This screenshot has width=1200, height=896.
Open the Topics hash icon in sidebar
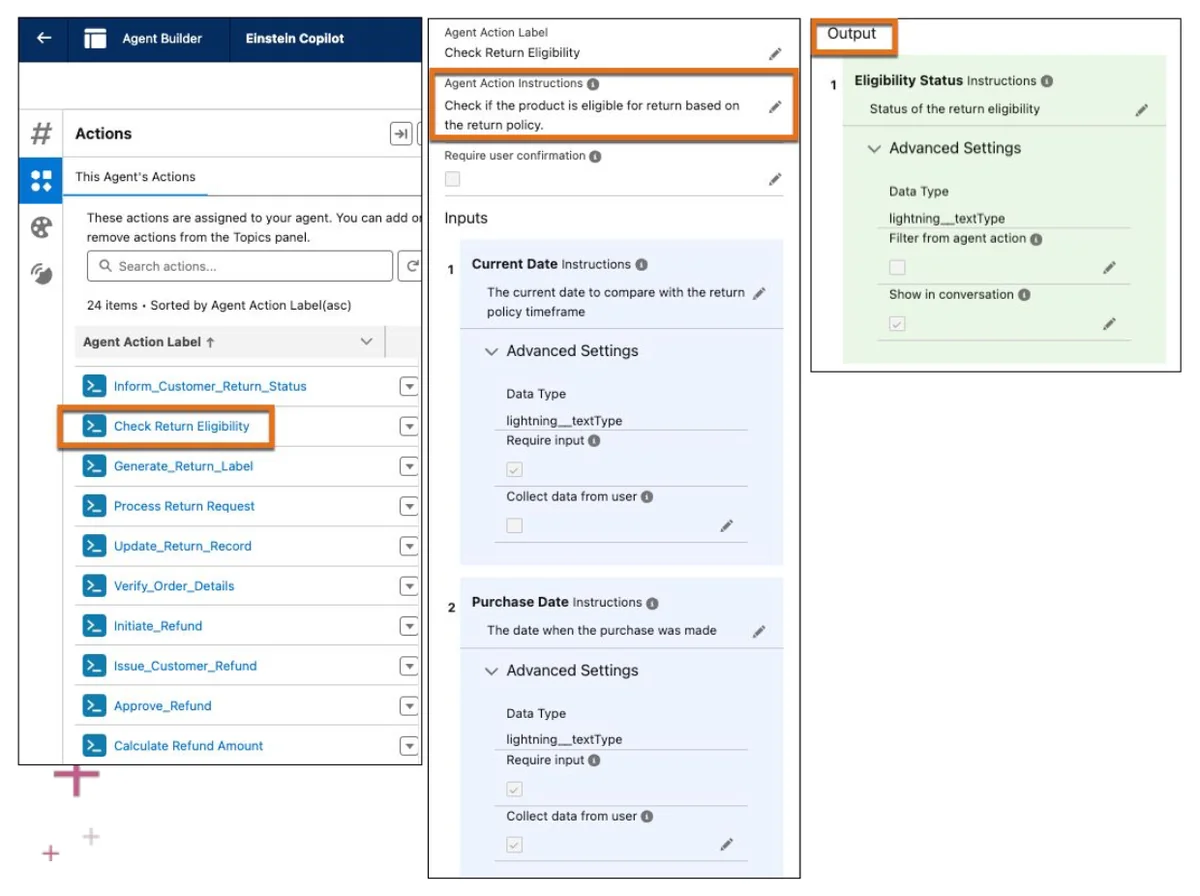pyautogui.click(x=41, y=133)
